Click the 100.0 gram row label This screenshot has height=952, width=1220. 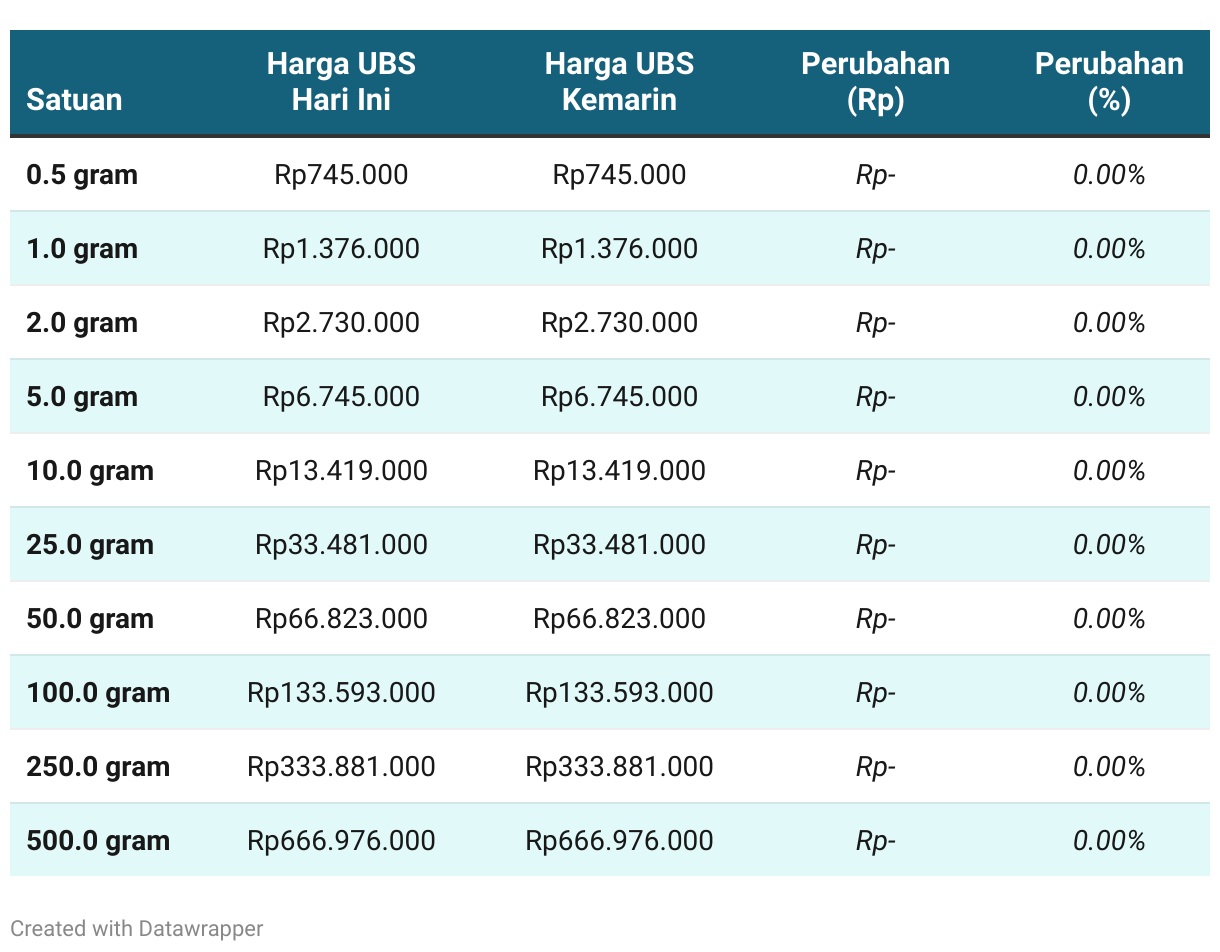98,693
